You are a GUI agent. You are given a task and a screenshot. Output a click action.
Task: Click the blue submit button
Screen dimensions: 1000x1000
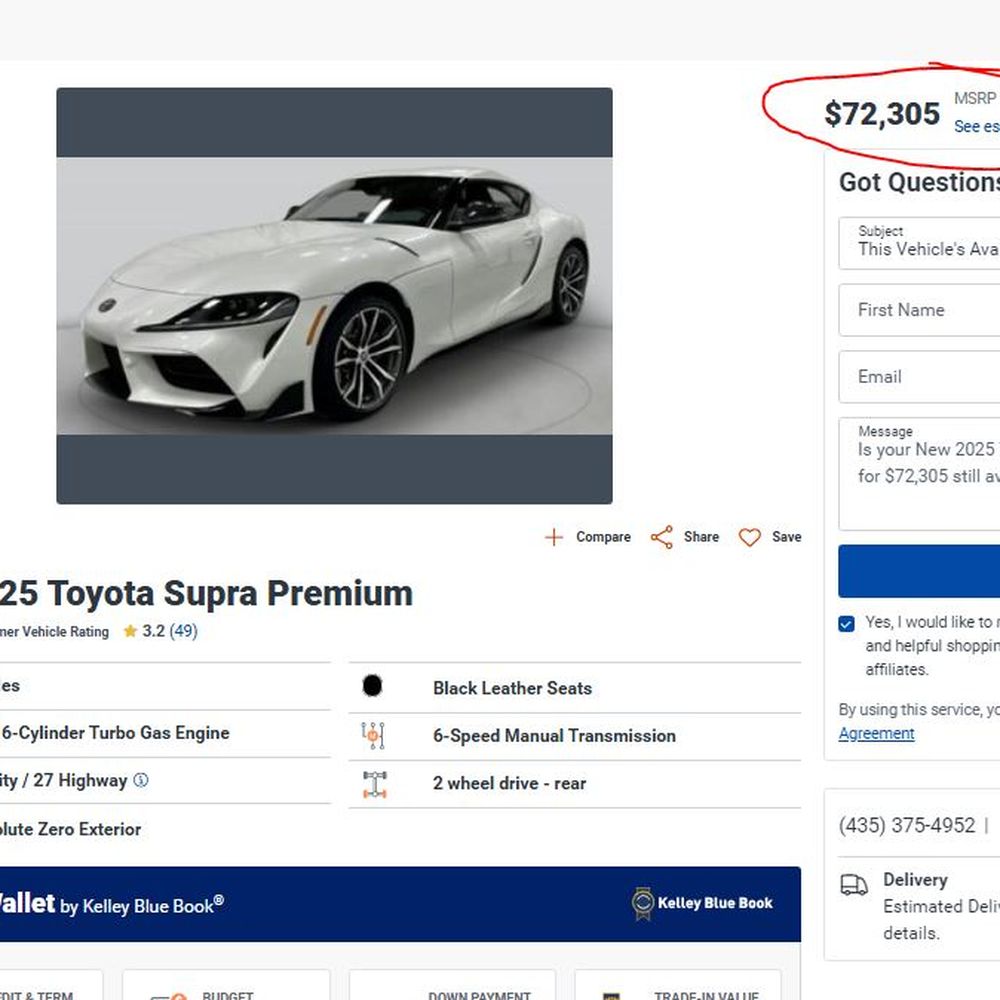point(919,571)
